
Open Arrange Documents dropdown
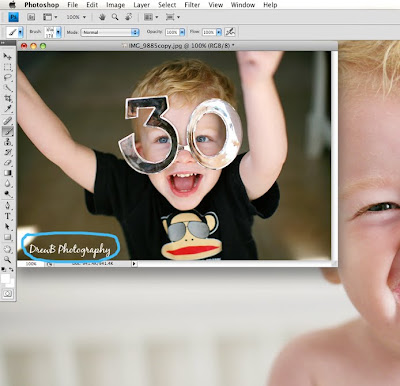(x=151, y=17)
